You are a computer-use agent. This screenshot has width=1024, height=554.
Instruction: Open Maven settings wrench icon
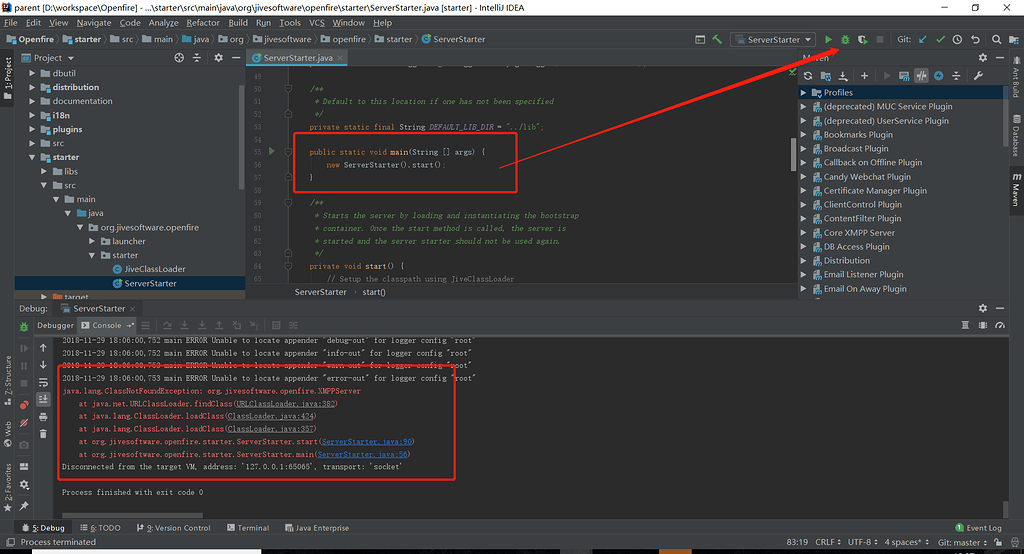tap(978, 76)
